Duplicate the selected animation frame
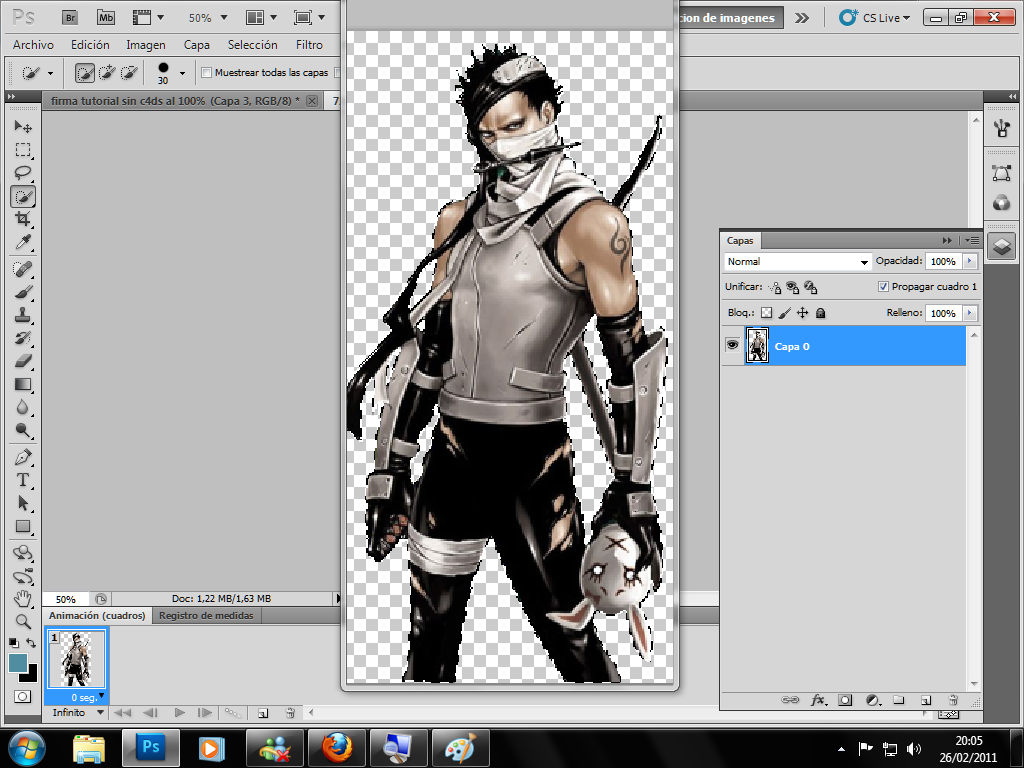This screenshot has height=768, width=1024. click(263, 712)
